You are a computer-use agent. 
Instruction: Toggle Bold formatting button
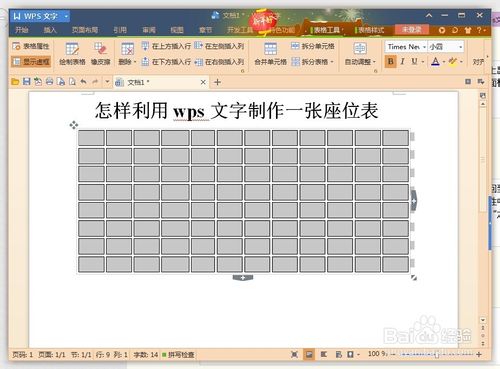[x=391, y=61]
